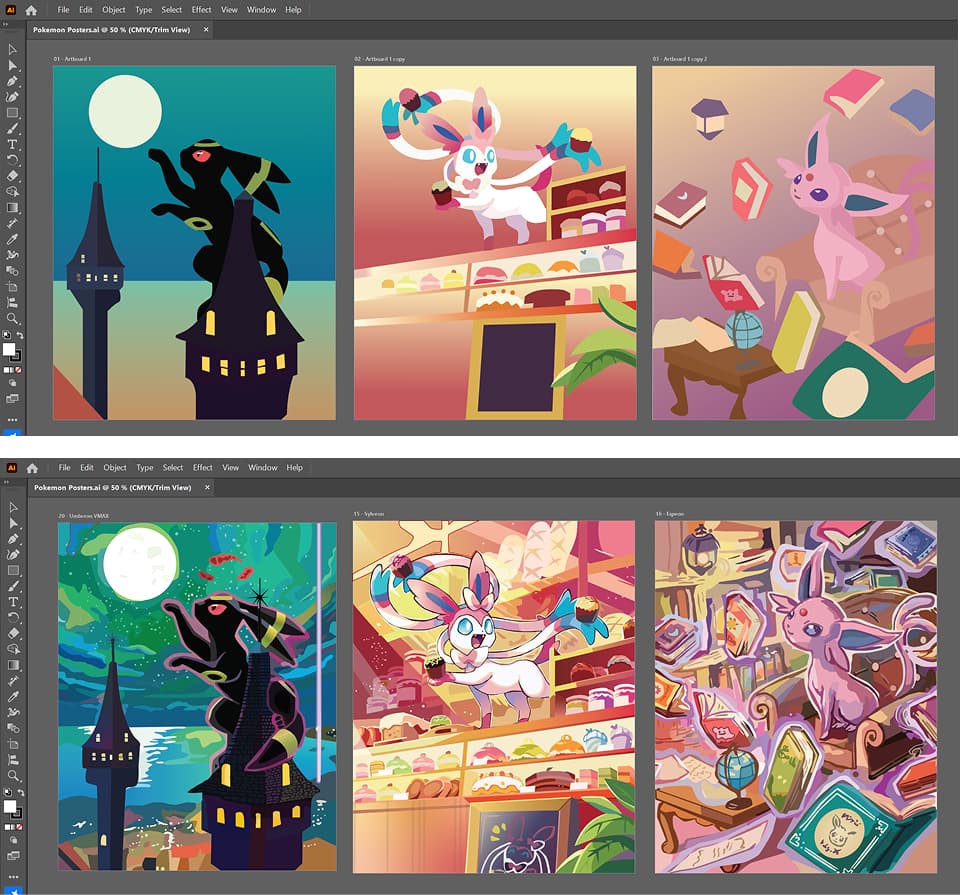
Task: Choose the Rotate tool in the top window
Action: click(12, 160)
